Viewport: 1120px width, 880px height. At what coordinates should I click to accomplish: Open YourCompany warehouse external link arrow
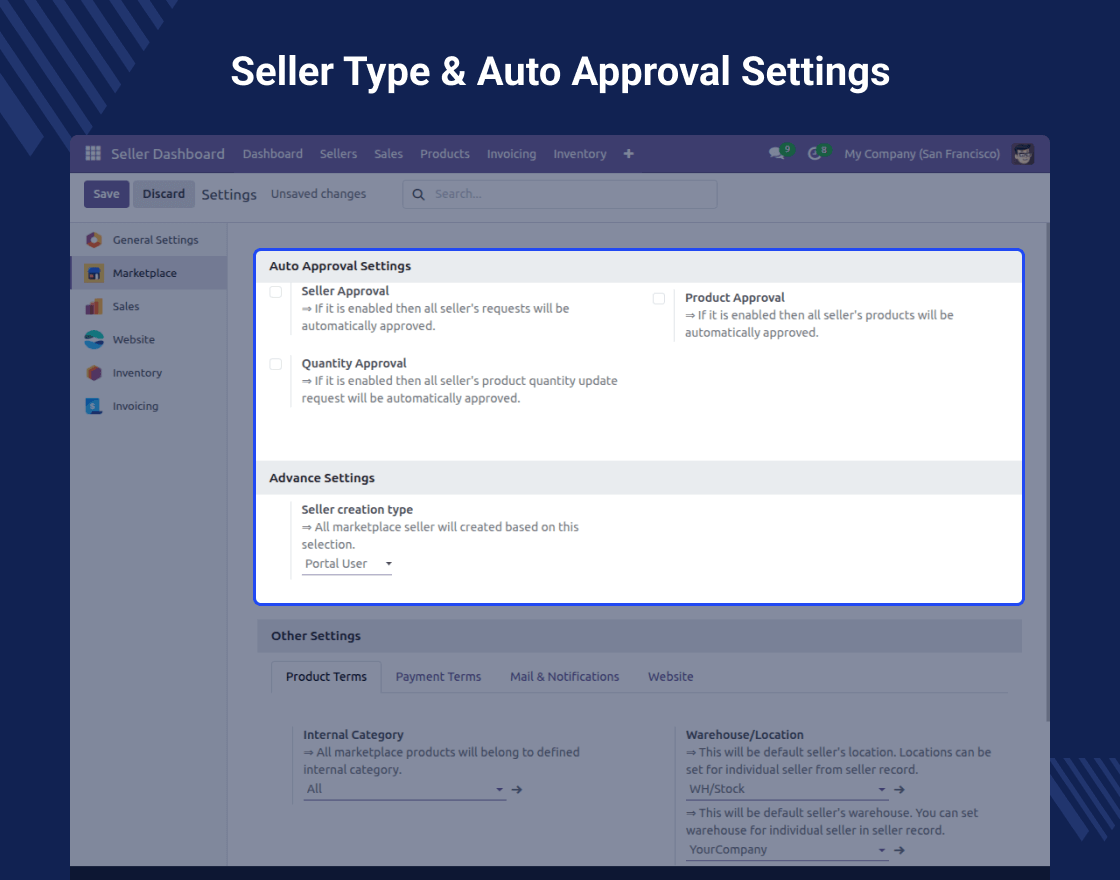[x=899, y=850]
